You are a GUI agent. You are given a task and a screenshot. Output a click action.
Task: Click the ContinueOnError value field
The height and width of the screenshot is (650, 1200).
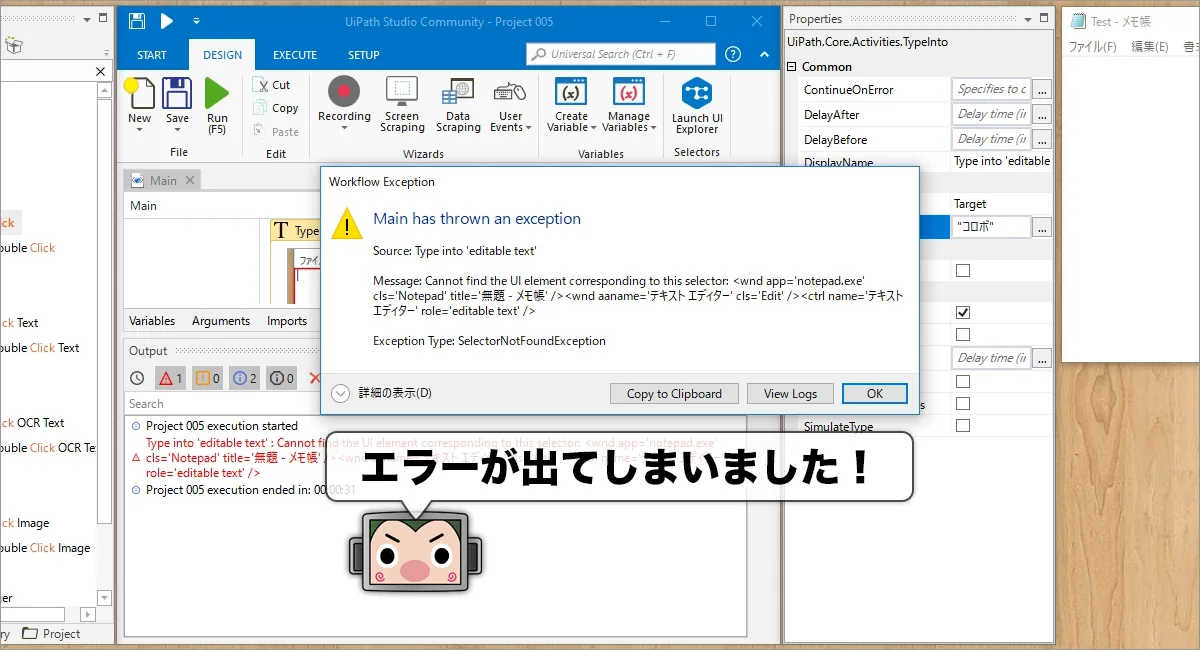pos(991,89)
